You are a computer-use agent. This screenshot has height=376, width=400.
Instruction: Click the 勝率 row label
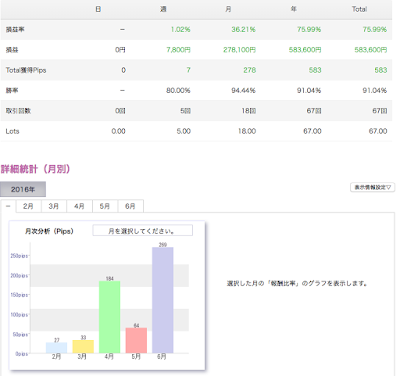pos(12,90)
